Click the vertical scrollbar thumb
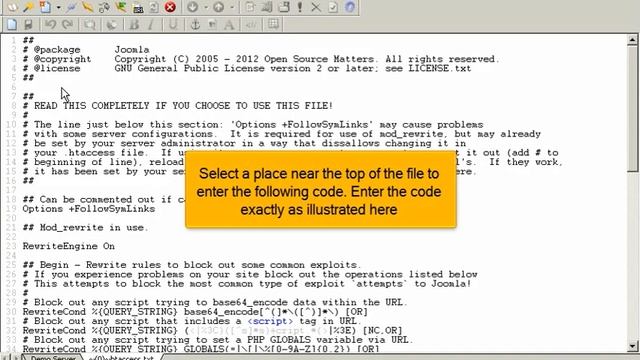The width and height of the screenshot is (640, 360). pos(633,108)
